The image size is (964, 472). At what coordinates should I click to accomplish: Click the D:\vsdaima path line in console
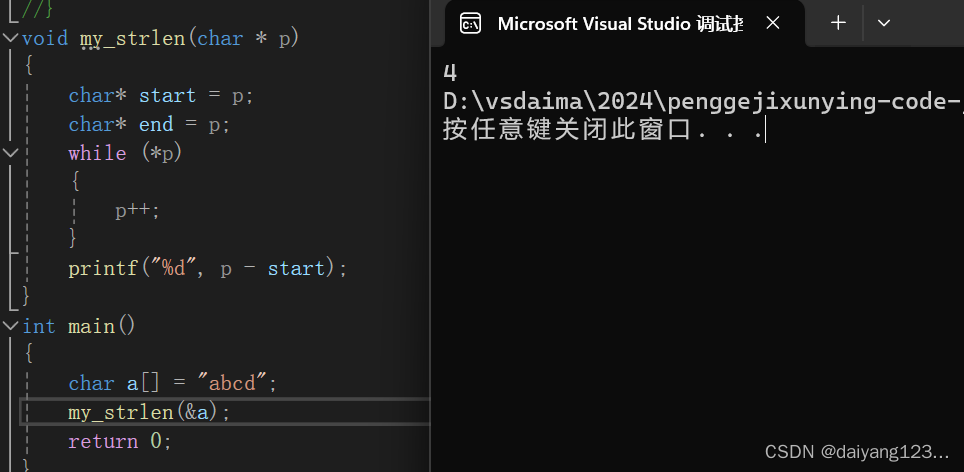[700, 101]
